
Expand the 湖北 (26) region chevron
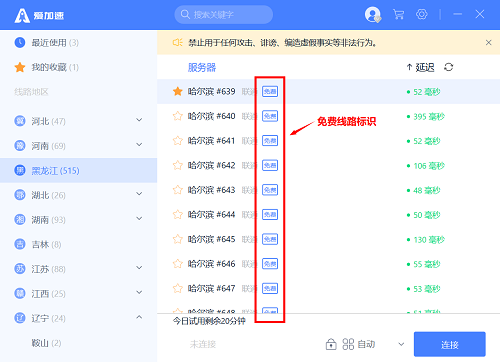[x=139, y=194]
